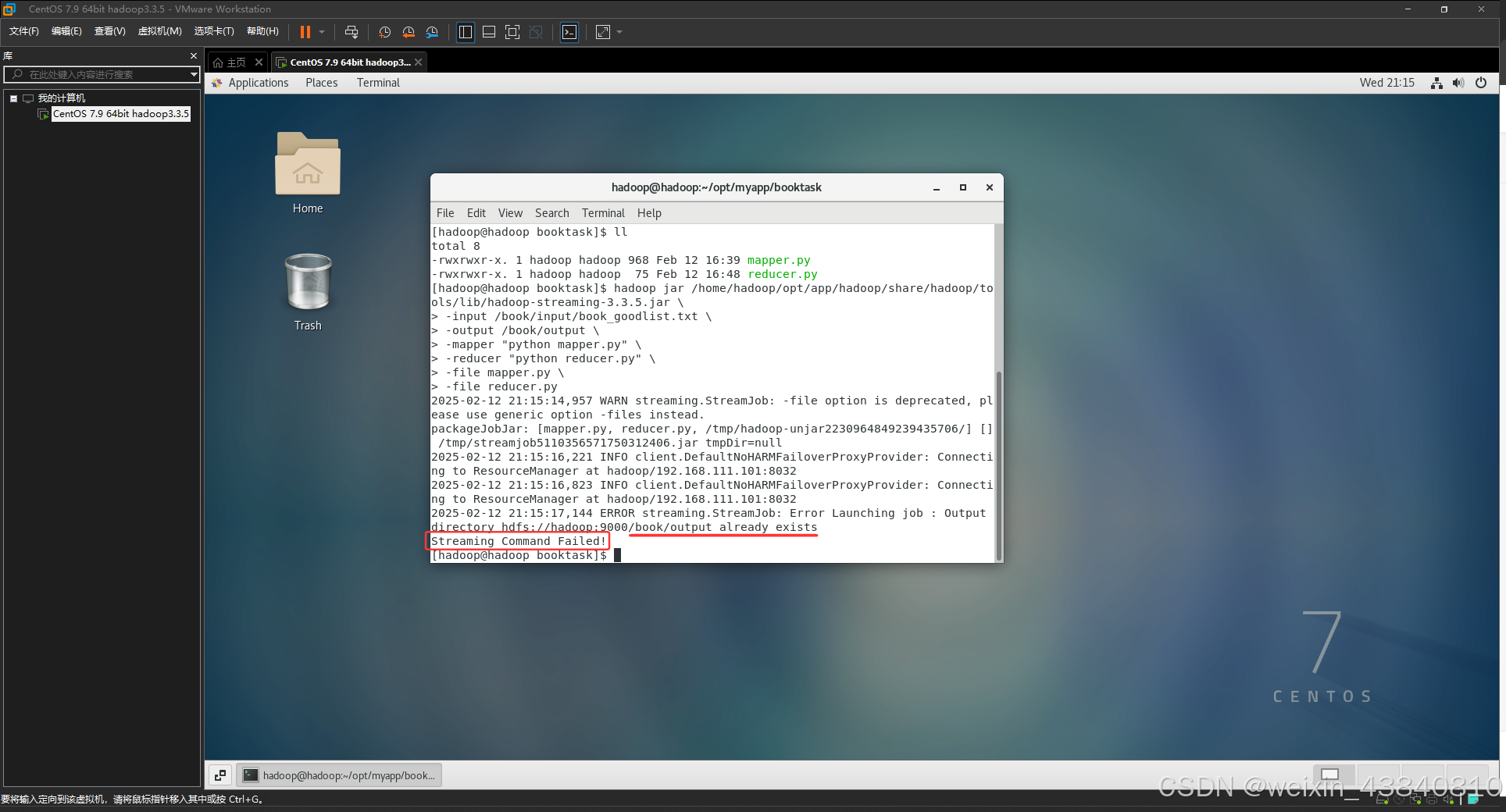This screenshot has height=812, width=1506.
Task: Open the power menu icon at top right
Action: (x=1480, y=82)
